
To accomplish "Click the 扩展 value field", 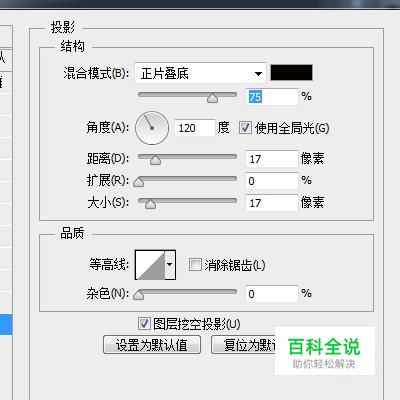I will [x=272, y=181].
